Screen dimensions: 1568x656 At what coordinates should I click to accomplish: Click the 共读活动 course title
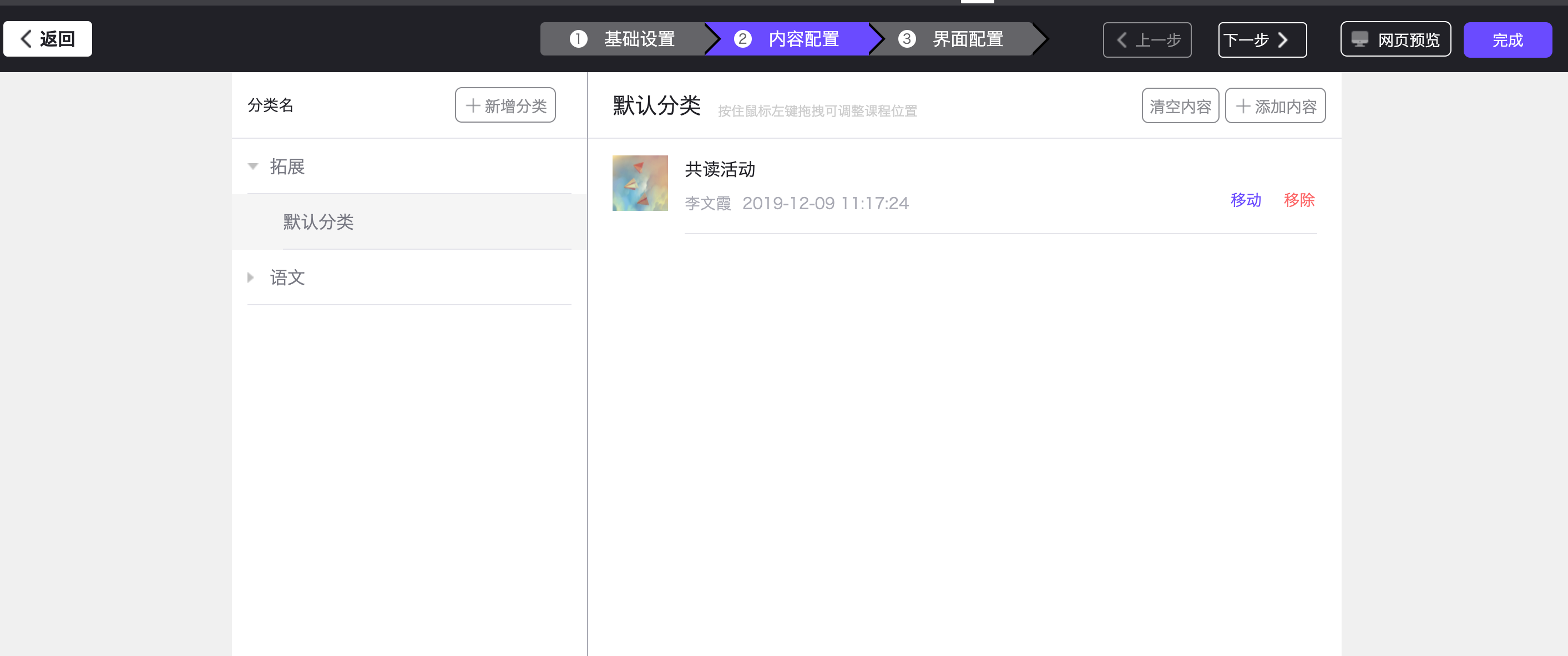pos(720,169)
